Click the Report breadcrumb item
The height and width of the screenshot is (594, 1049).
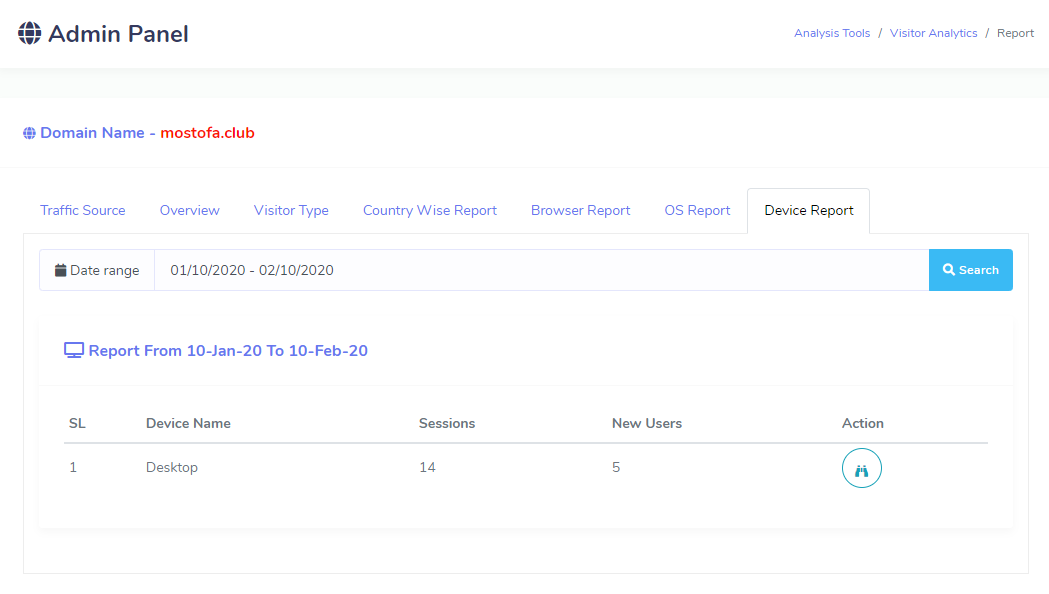pos(1015,34)
